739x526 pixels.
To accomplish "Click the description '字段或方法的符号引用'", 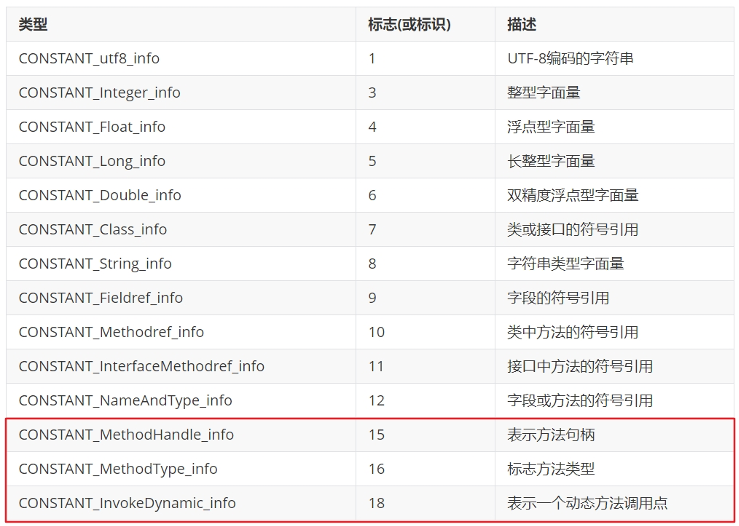I will point(580,401).
